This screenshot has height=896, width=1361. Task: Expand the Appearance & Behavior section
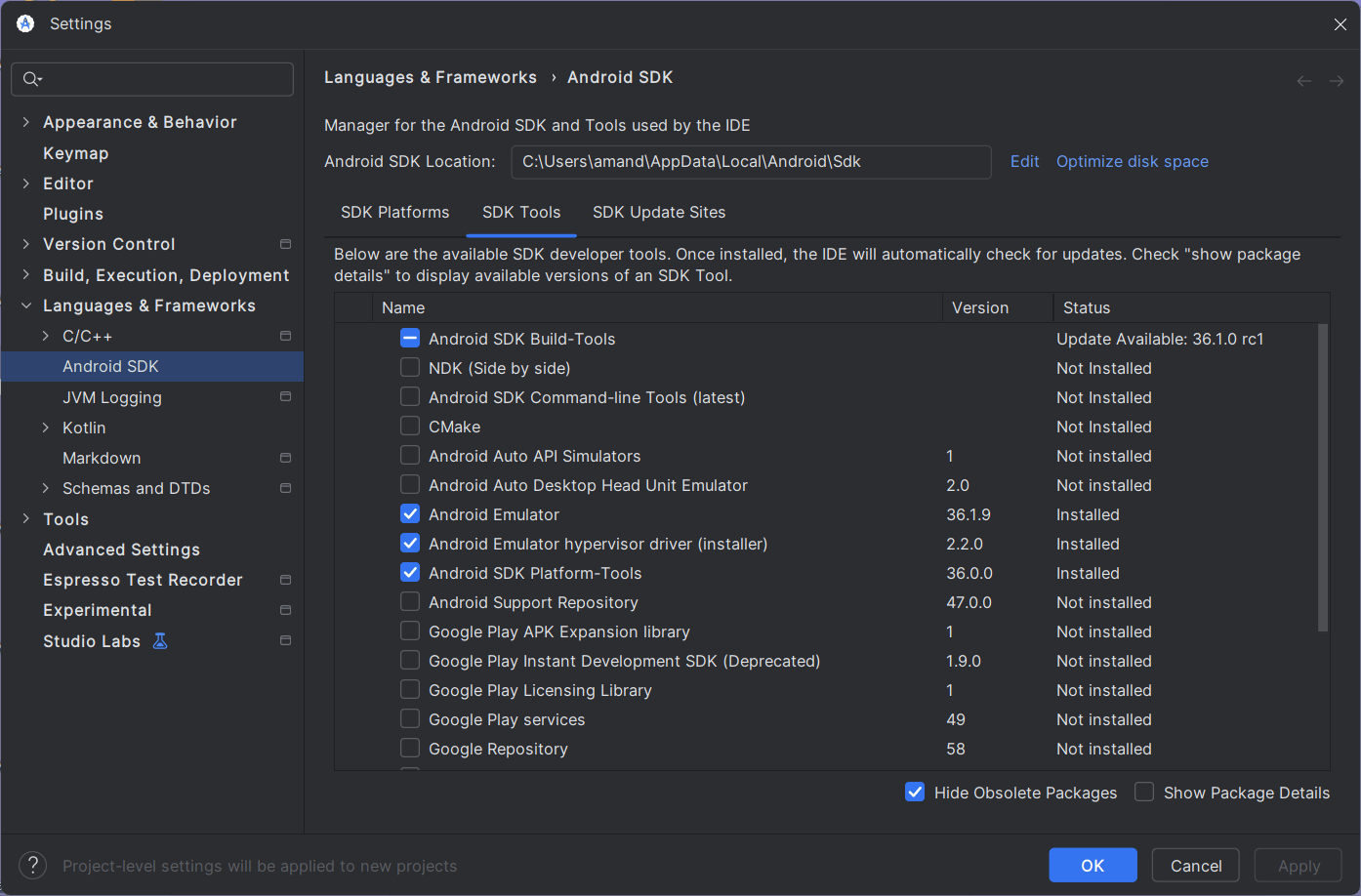click(26, 122)
